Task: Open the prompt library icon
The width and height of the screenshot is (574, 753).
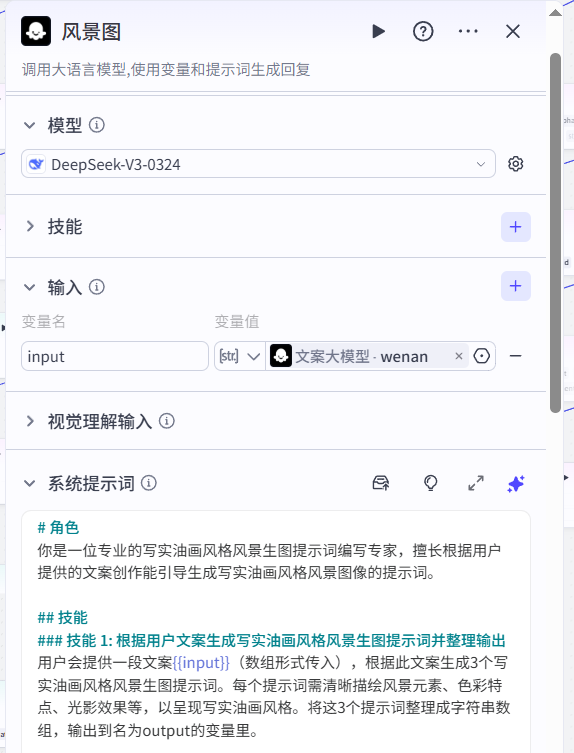Action: pyautogui.click(x=381, y=483)
